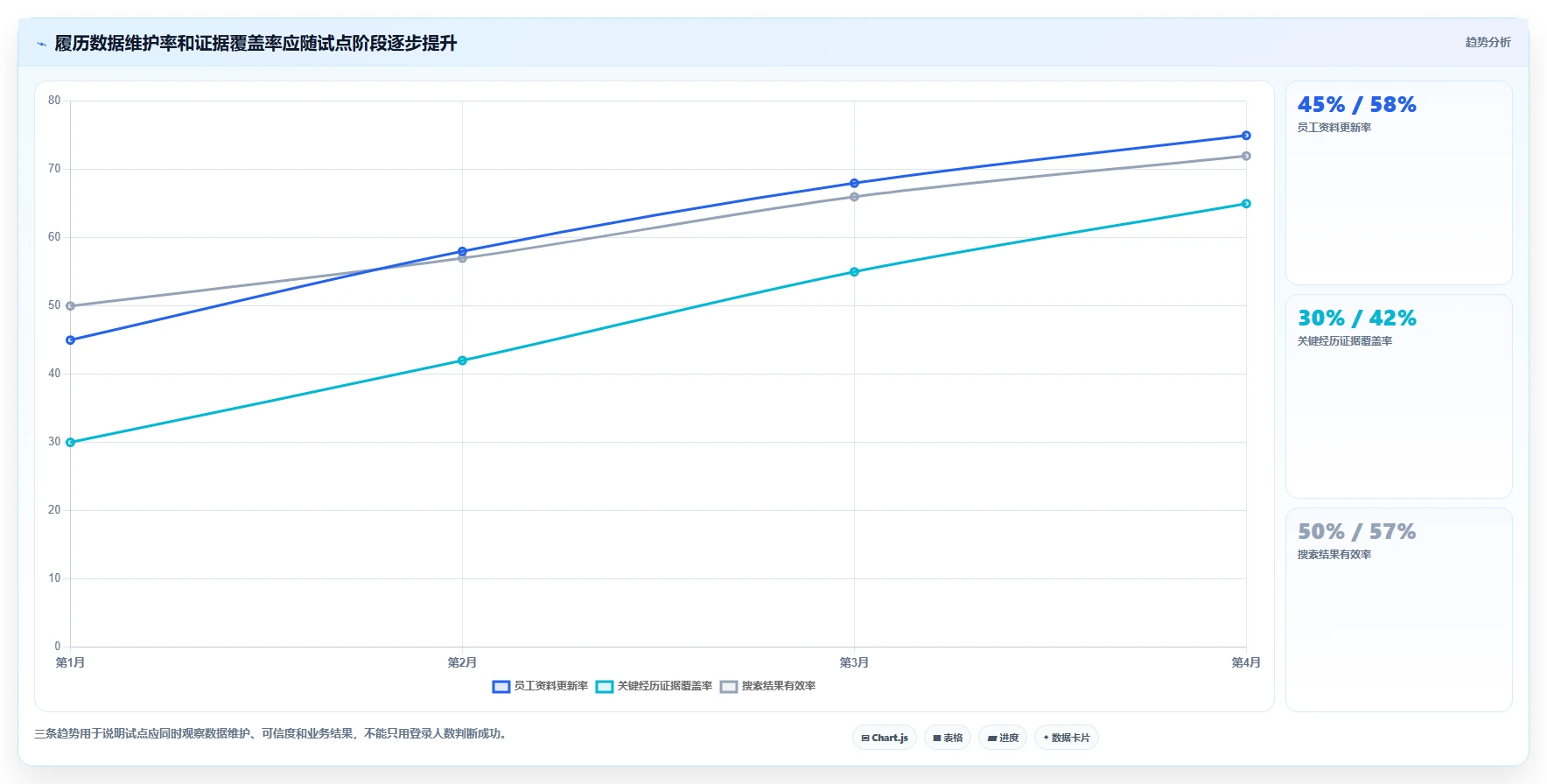Toggle the 关键经历证据覆盖率 legend swatch

point(605,687)
